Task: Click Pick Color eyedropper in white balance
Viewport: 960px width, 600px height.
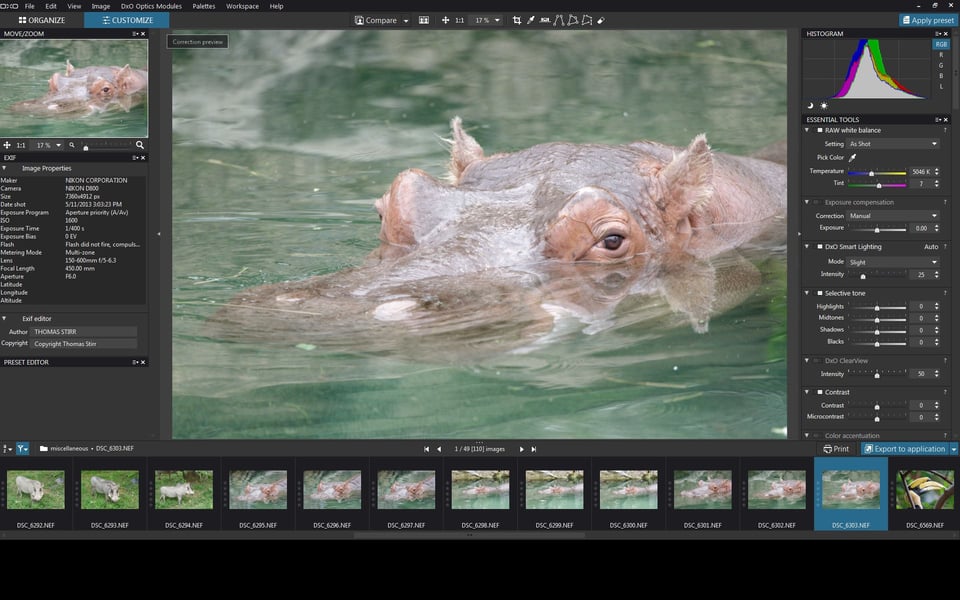Action: [852, 157]
